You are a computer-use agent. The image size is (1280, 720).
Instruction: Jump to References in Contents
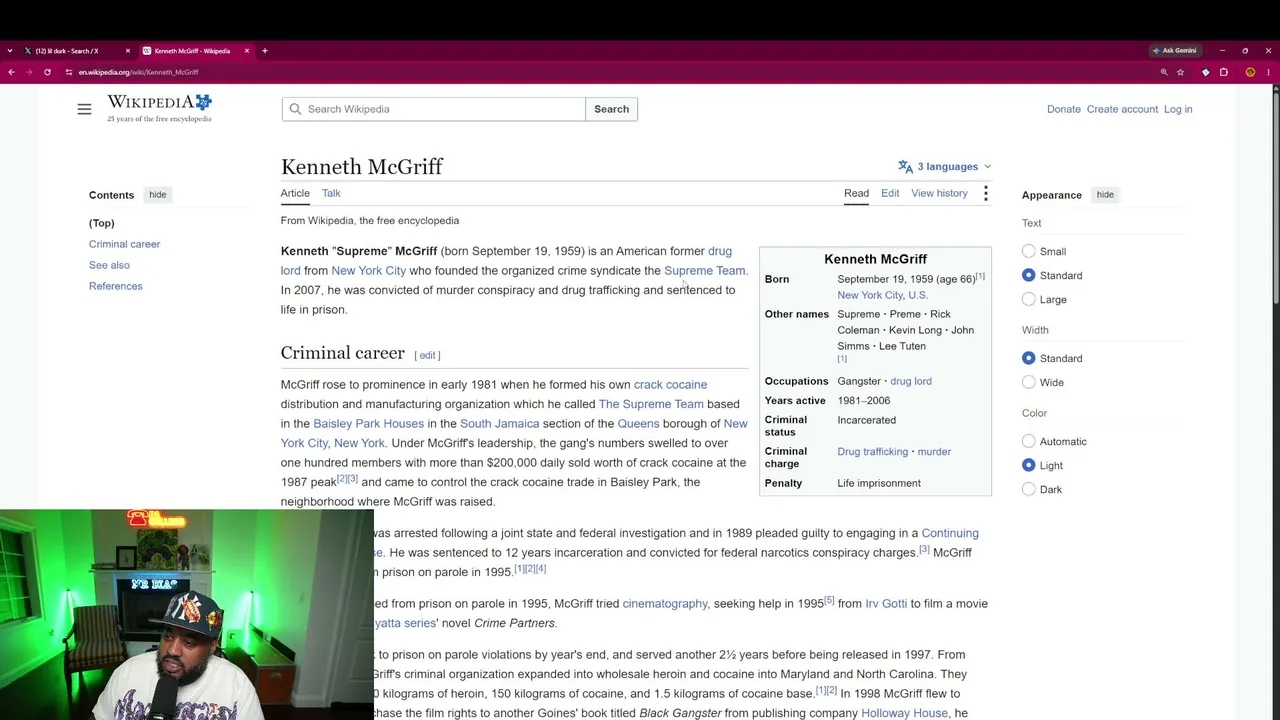[x=116, y=286]
